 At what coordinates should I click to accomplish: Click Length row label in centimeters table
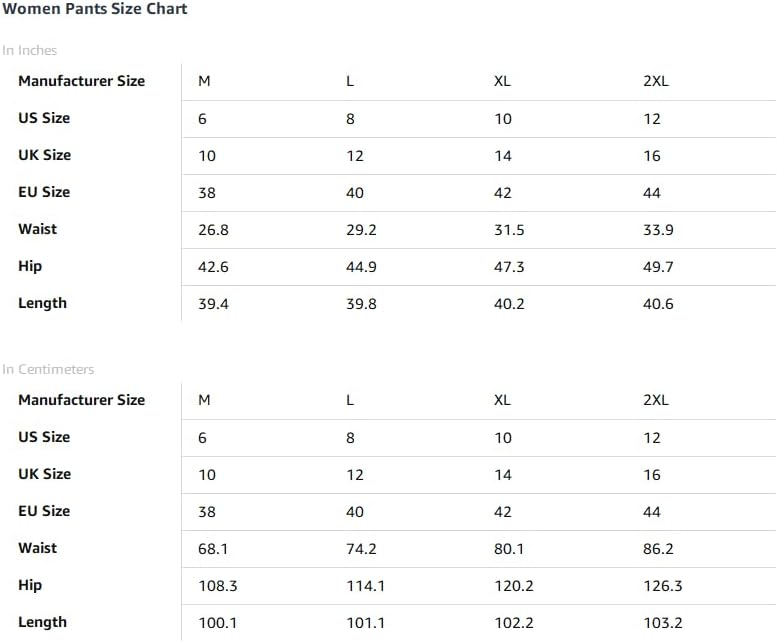tap(43, 623)
